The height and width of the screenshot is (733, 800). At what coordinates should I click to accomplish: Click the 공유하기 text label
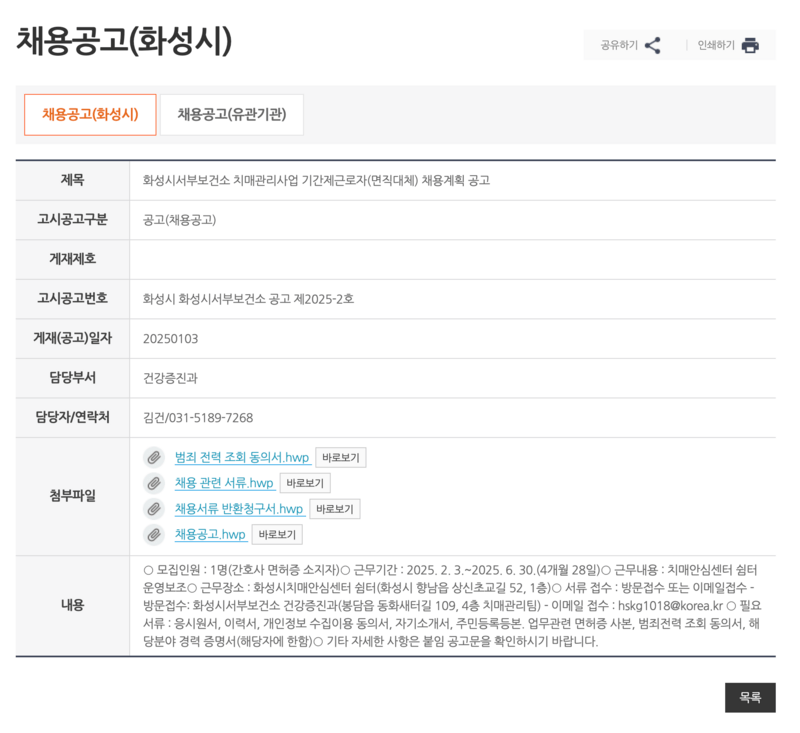620,45
